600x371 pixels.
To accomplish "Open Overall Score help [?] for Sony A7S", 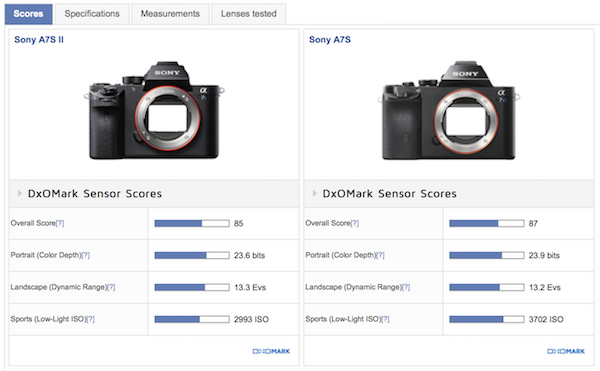I will [x=355, y=223].
